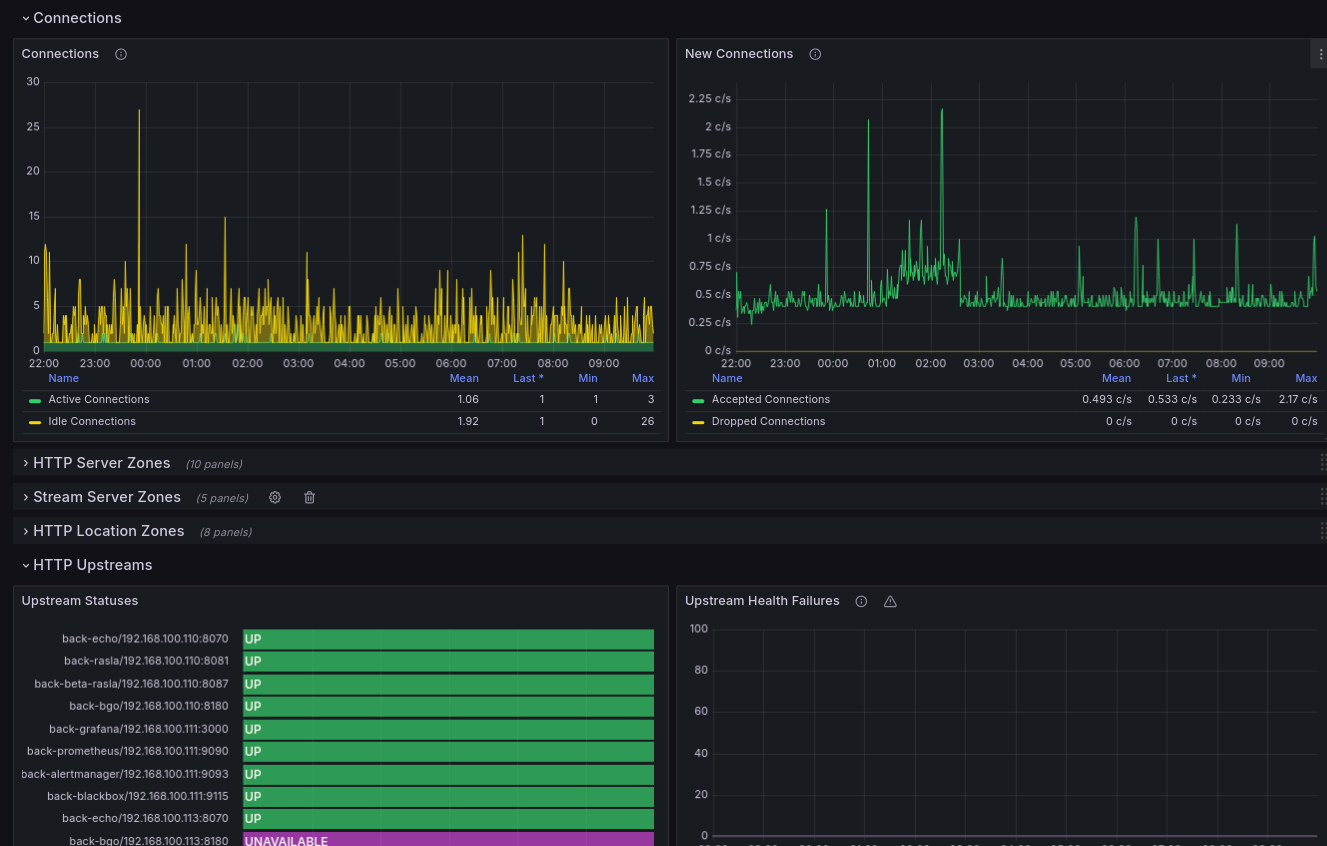This screenshot has width=1327, height=846.
Task: Toggle Accepted Connections series in legend
Action: pyautogui.click(x=770, y=400)
